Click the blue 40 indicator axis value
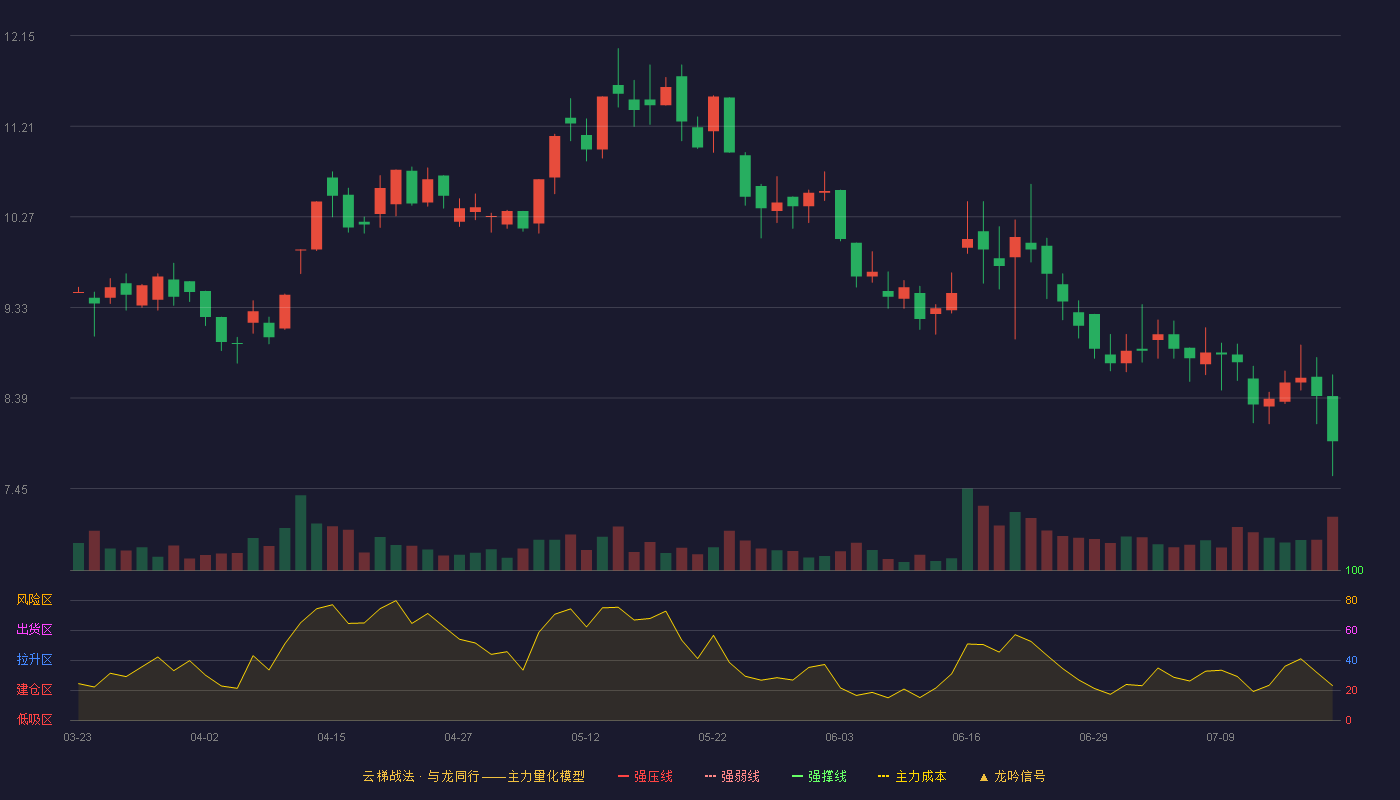 click(1351, 660)
